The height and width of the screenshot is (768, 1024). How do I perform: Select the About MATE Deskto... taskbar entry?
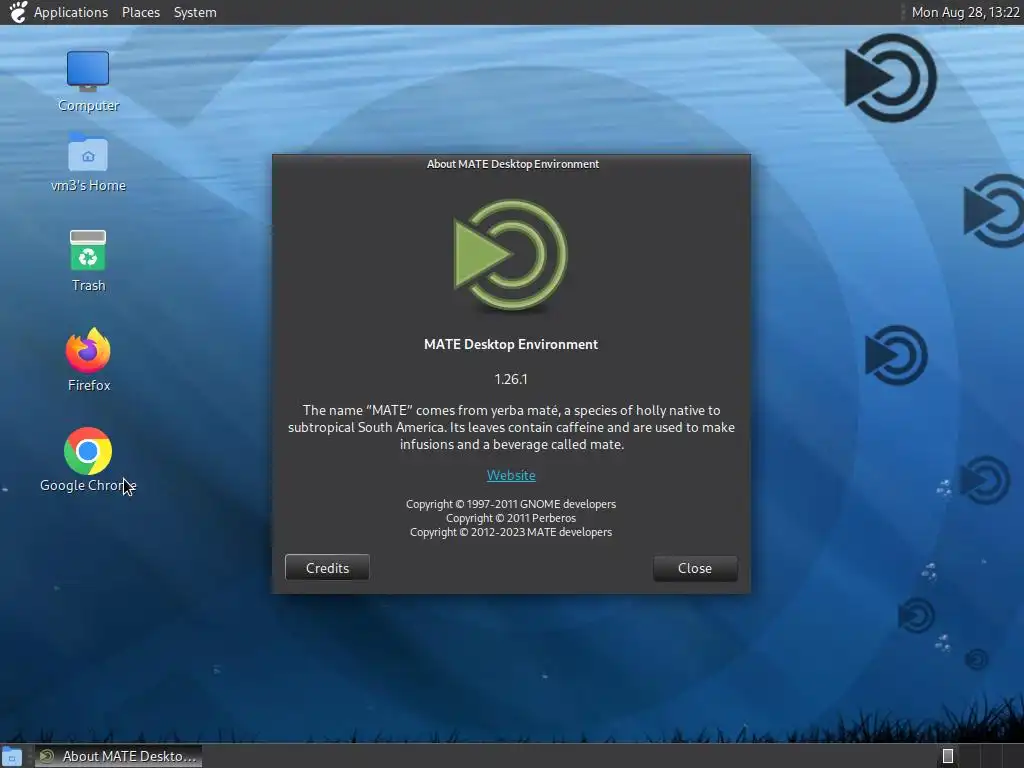[x=118, y=756]
